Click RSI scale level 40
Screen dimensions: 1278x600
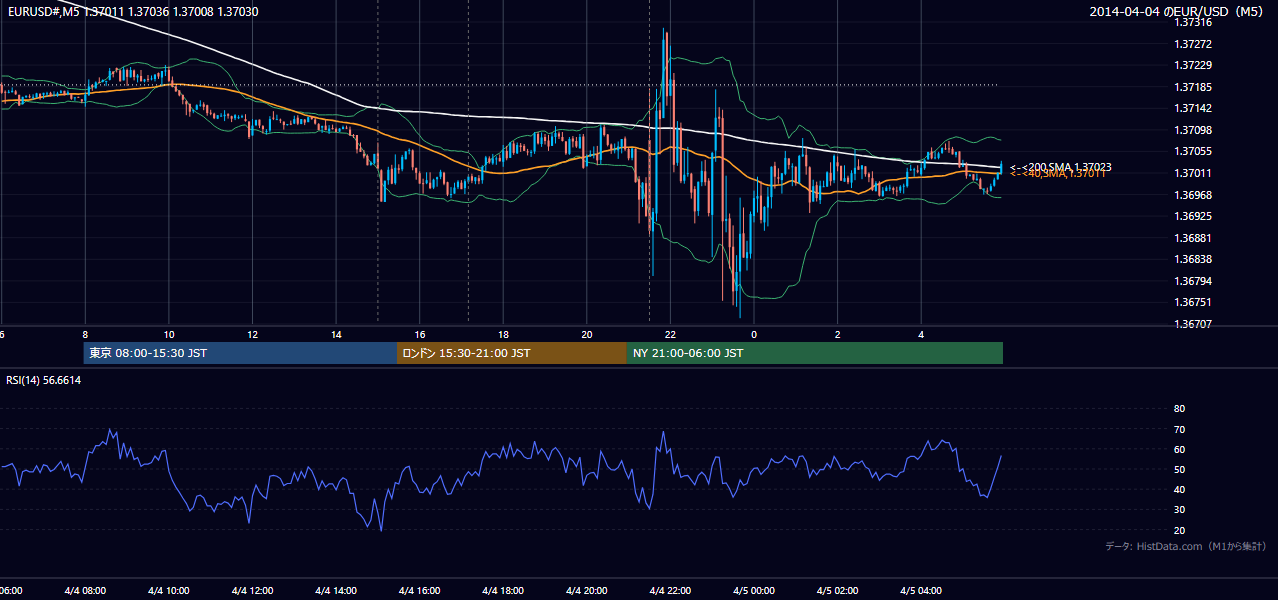pyautogui.click(x=1180, y=489)
